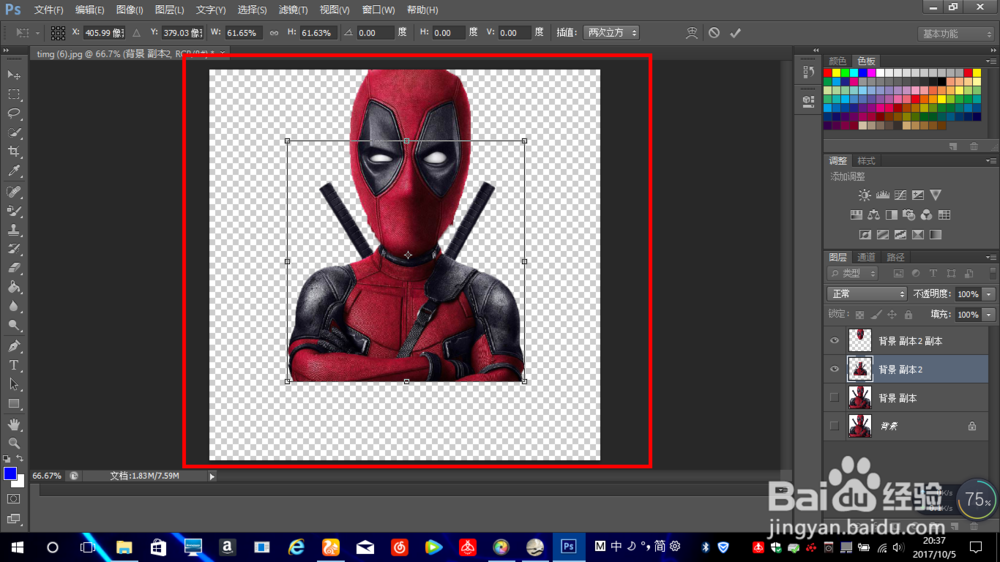Toggle link between width and height

click(274, 33)
